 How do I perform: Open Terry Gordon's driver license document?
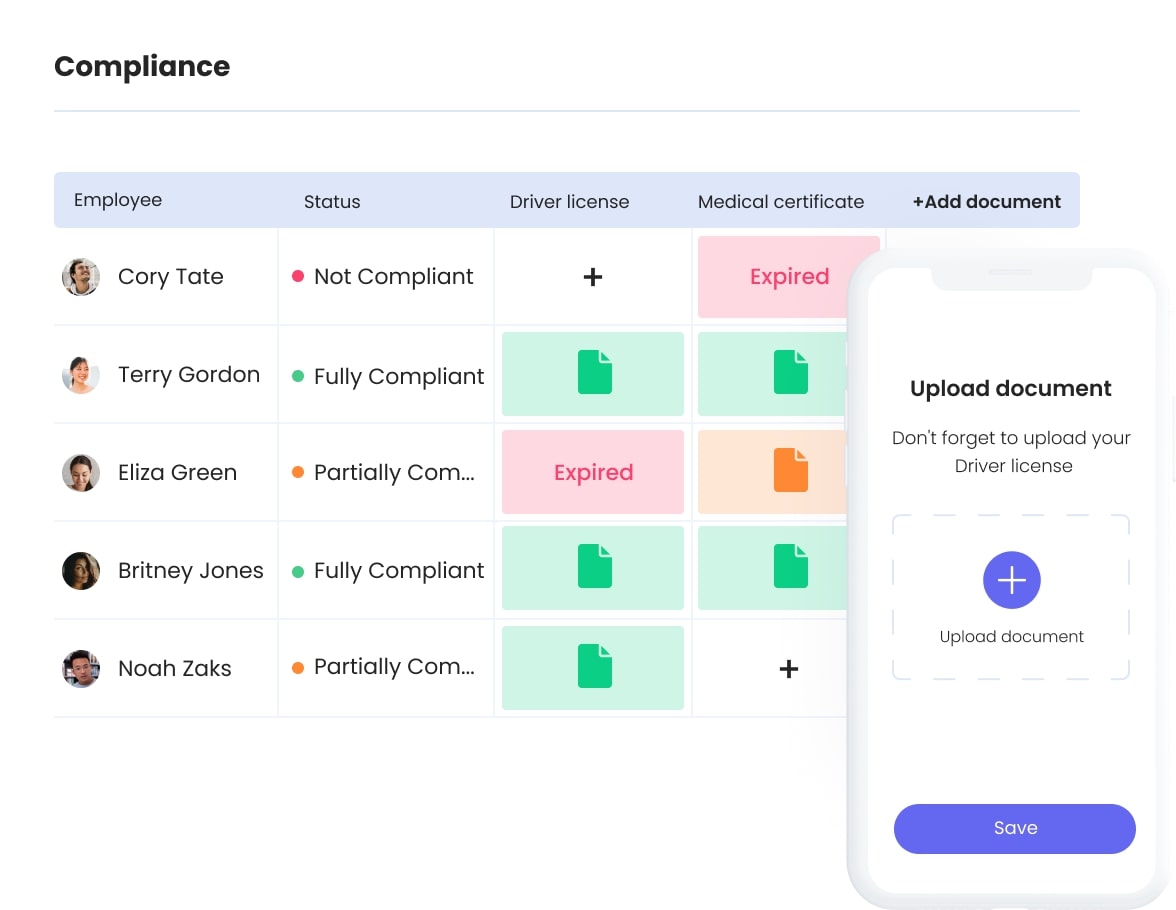pyautogui.click(x=593, y=372)
